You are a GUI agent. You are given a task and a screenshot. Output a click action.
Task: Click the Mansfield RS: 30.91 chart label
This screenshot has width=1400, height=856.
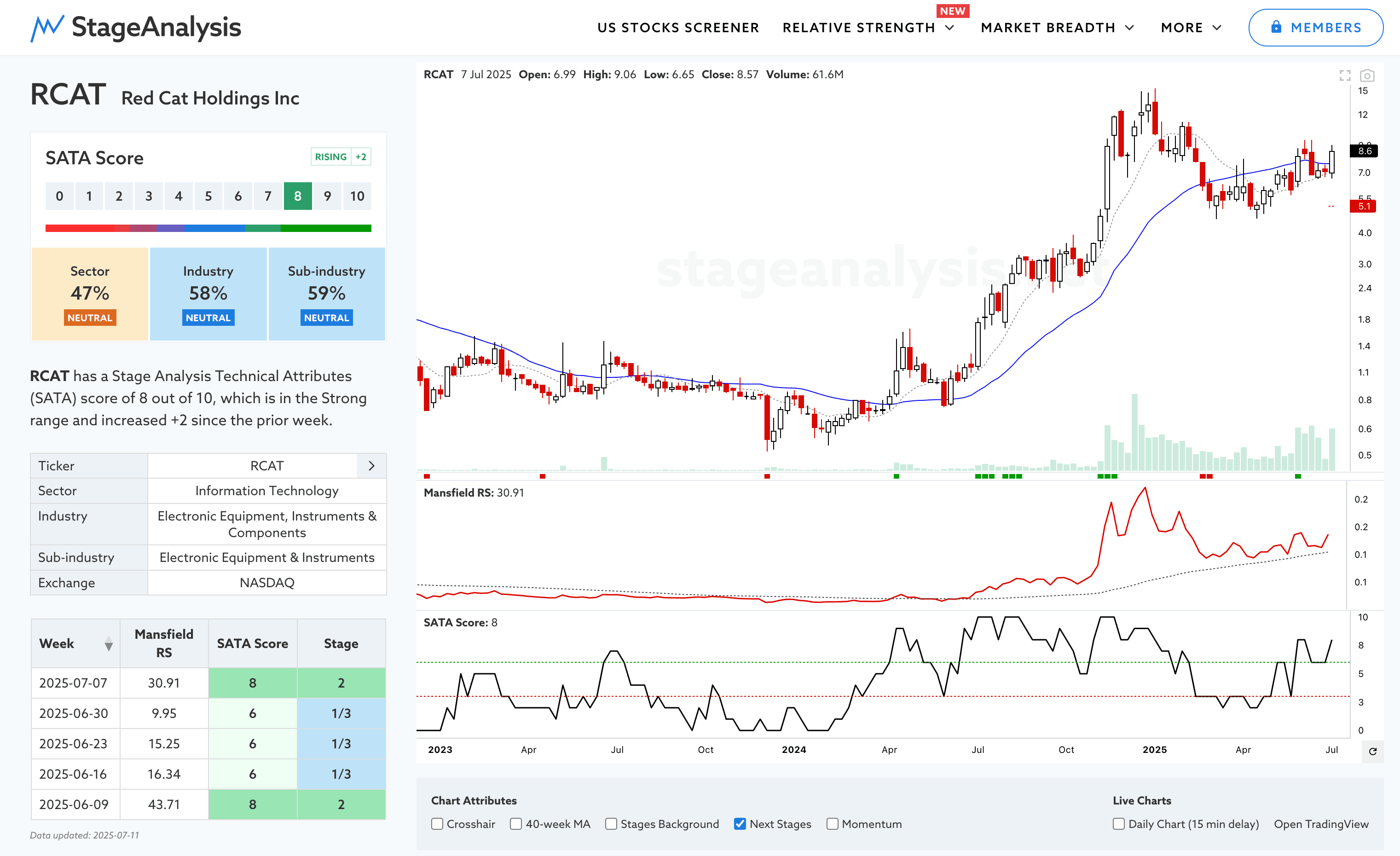point(474,492)
